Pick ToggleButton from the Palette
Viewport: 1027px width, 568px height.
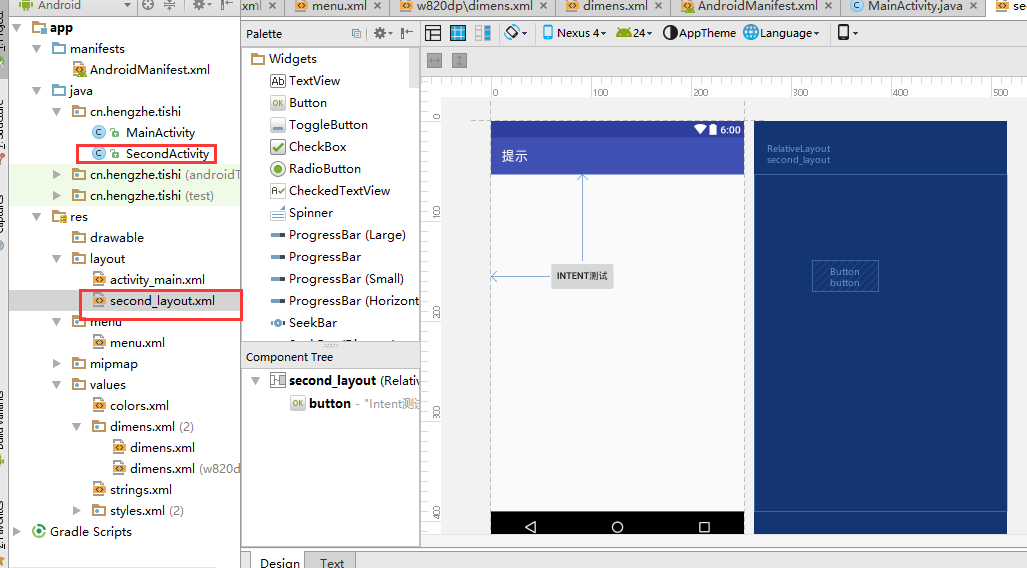327,125
